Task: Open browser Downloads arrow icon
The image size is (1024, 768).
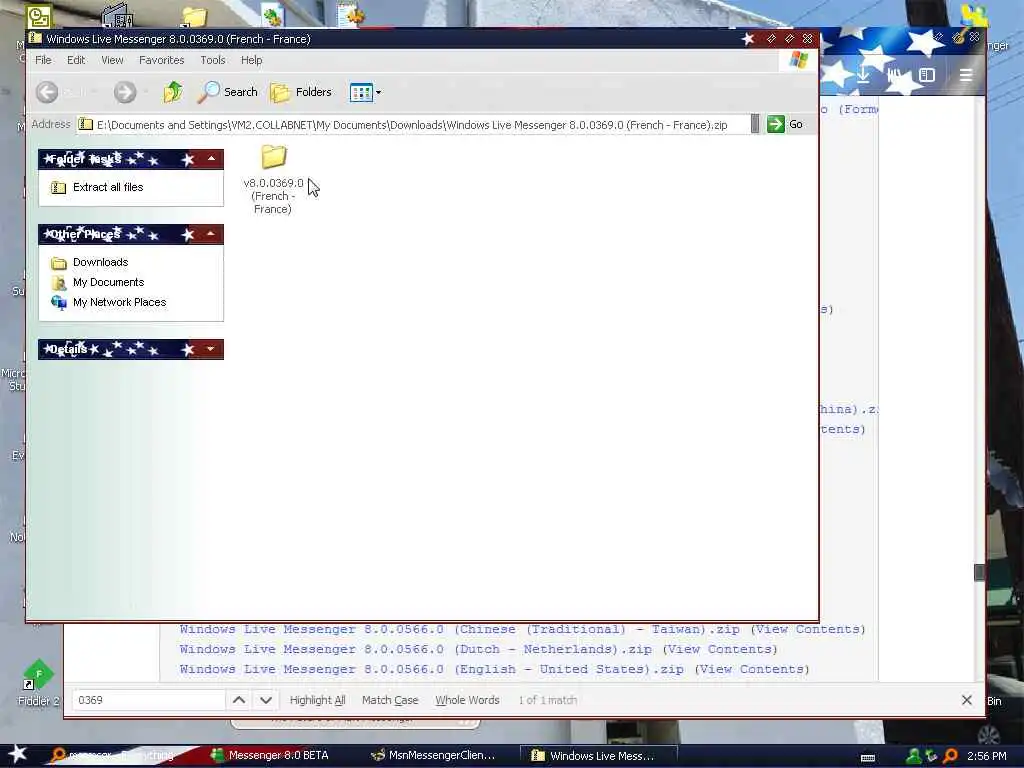Action: pyautogui.click(x=863, y=75)
